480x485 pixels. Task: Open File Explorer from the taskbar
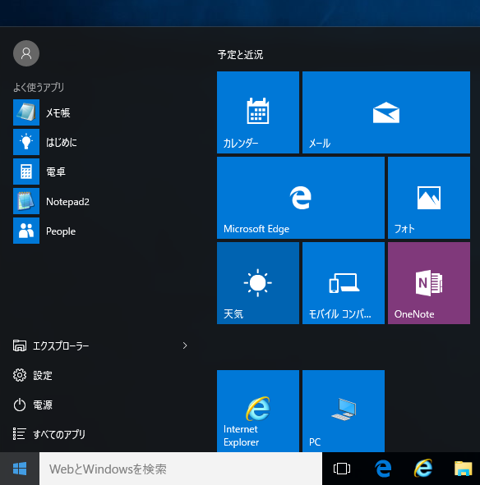[x=463, y=469]
